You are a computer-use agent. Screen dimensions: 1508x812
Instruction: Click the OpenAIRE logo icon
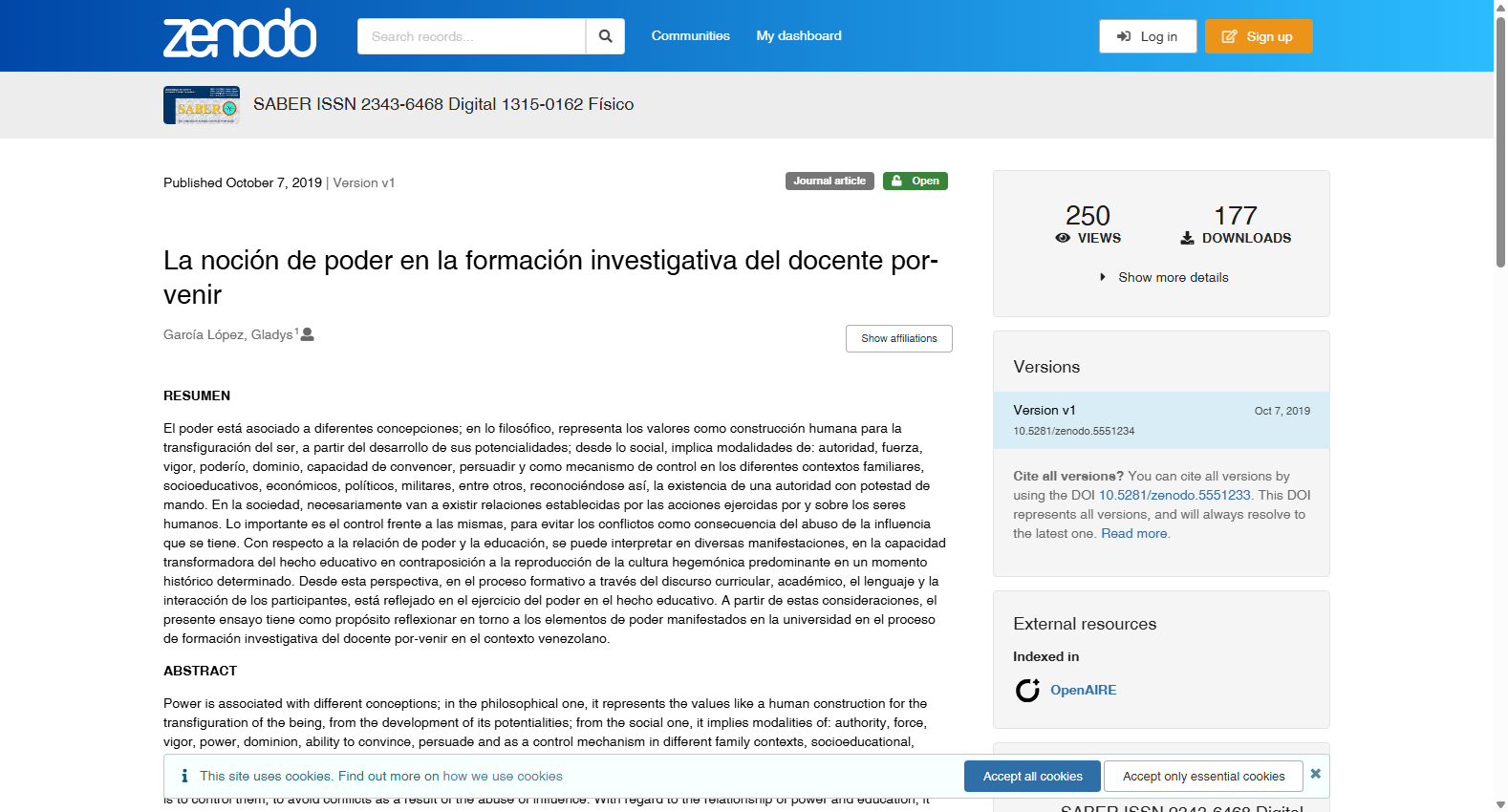(x=1027, y=690)
